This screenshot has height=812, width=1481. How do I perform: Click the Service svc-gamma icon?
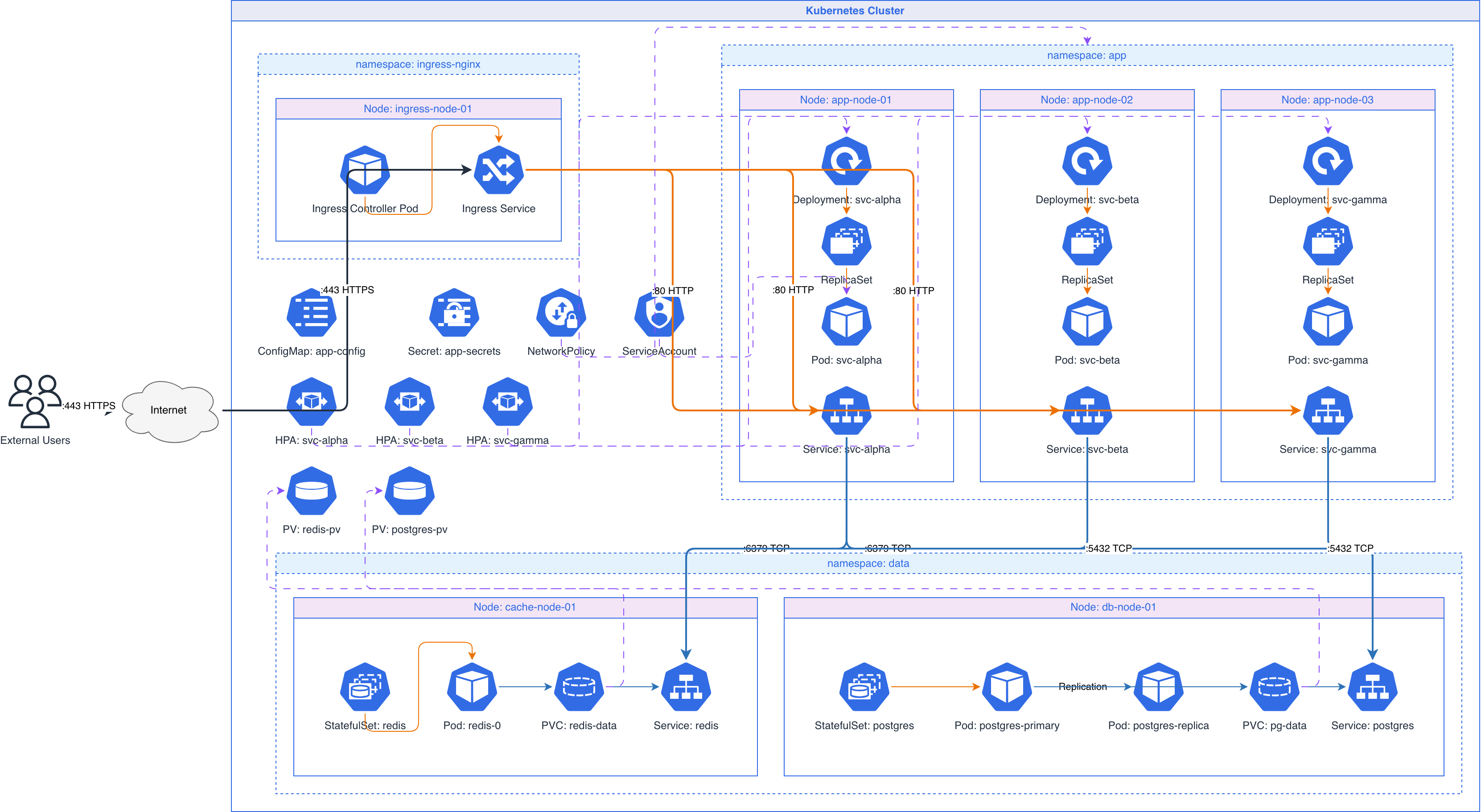[1328, 410]
